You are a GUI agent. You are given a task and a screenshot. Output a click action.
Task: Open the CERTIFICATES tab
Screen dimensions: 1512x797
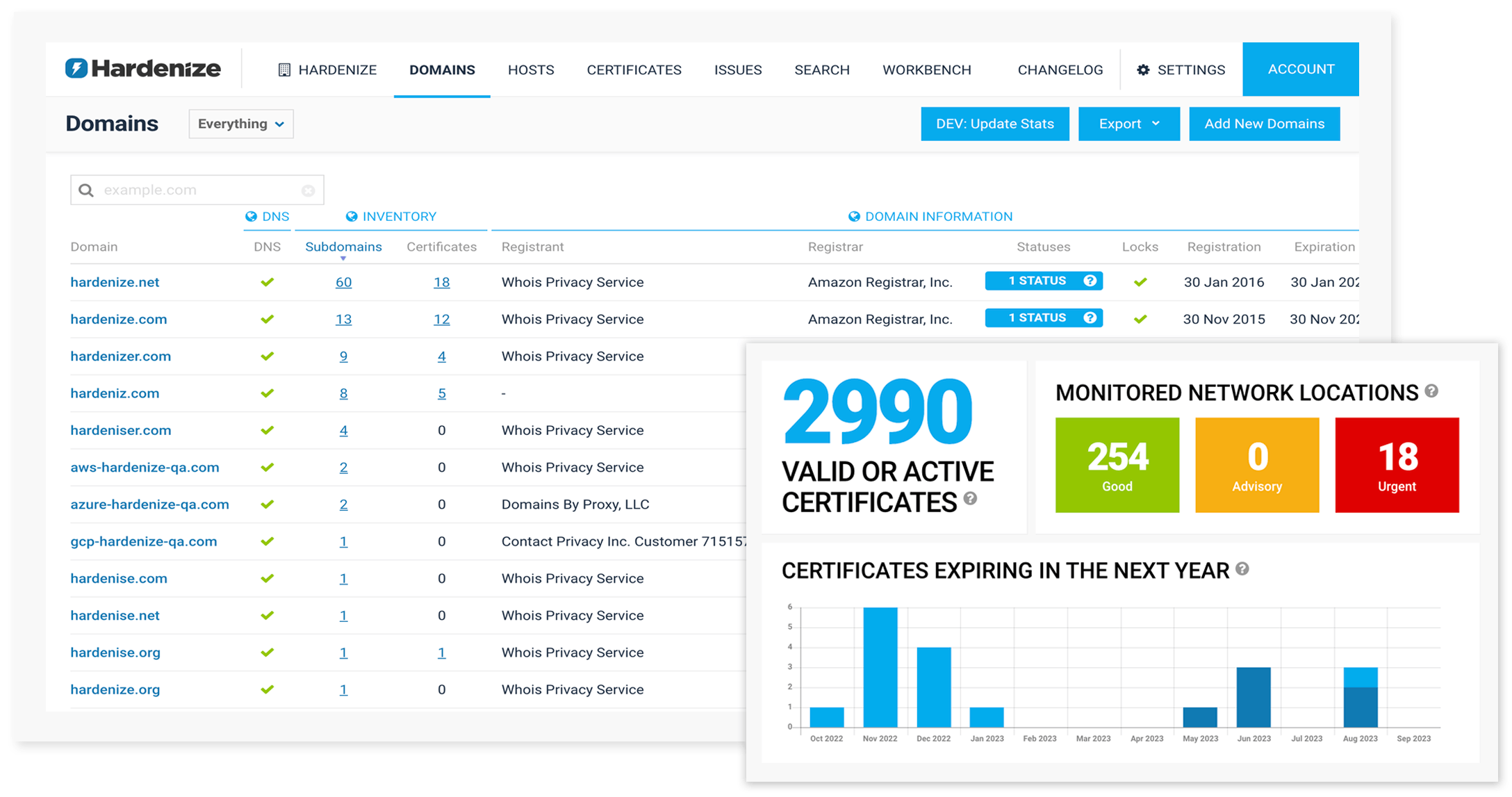pyautogui.click(x=634, y=69)
